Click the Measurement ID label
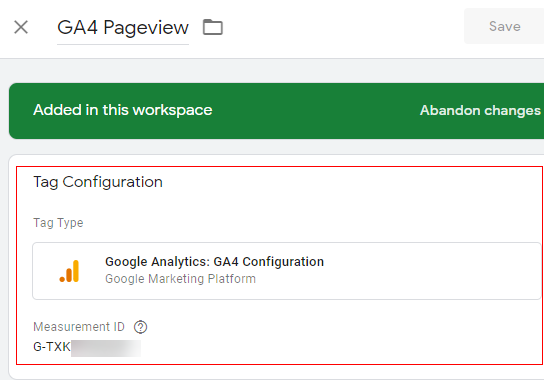 tap(79, 327)
